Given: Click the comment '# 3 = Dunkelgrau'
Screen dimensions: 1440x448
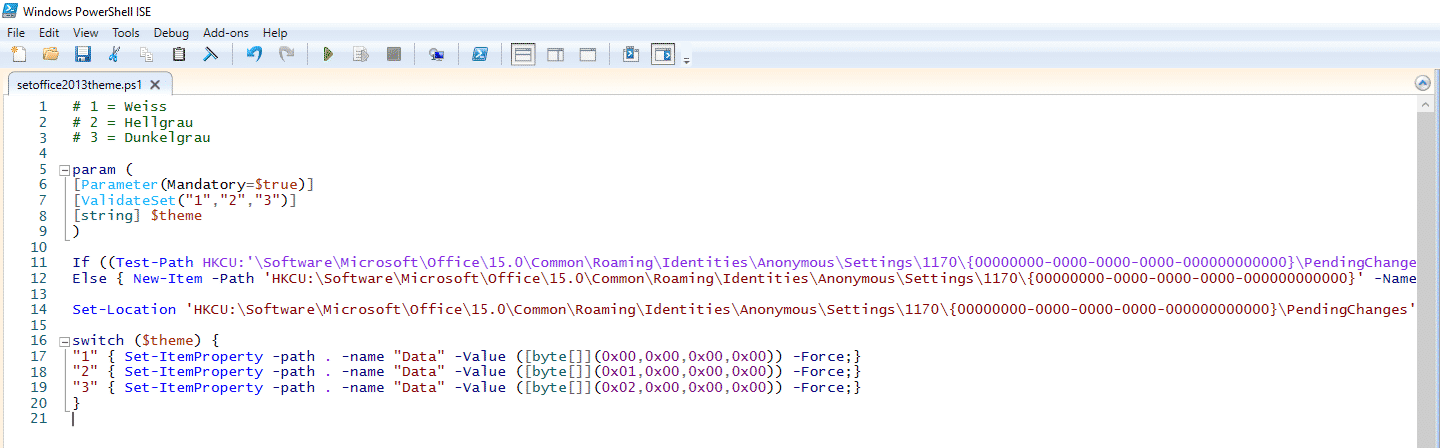Looking at the screenshot, I should point(142,138).
